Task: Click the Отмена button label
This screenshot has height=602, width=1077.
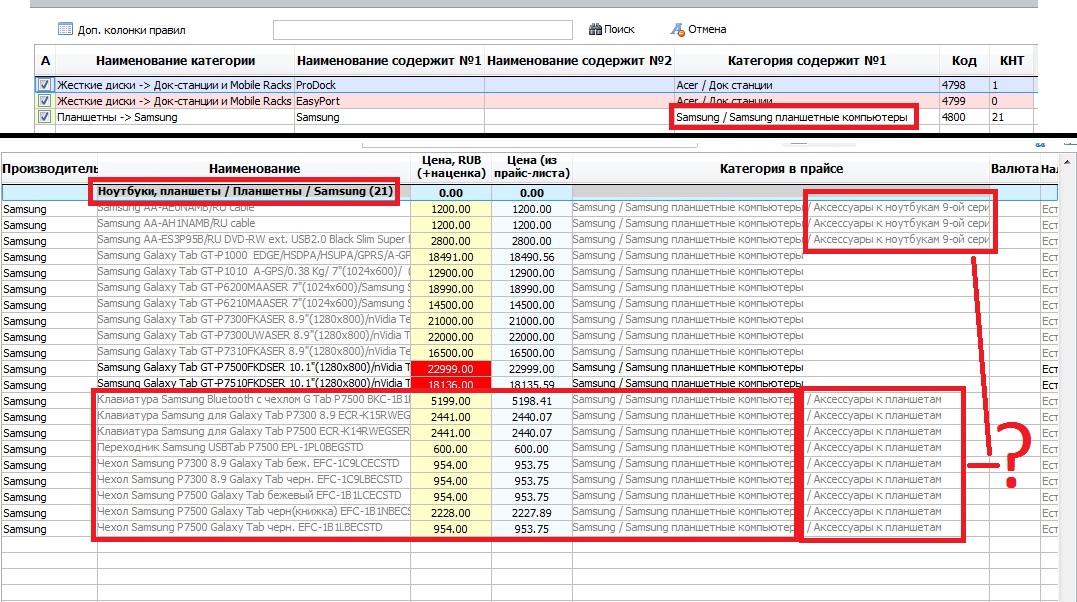Action: (x=707, y=30)
